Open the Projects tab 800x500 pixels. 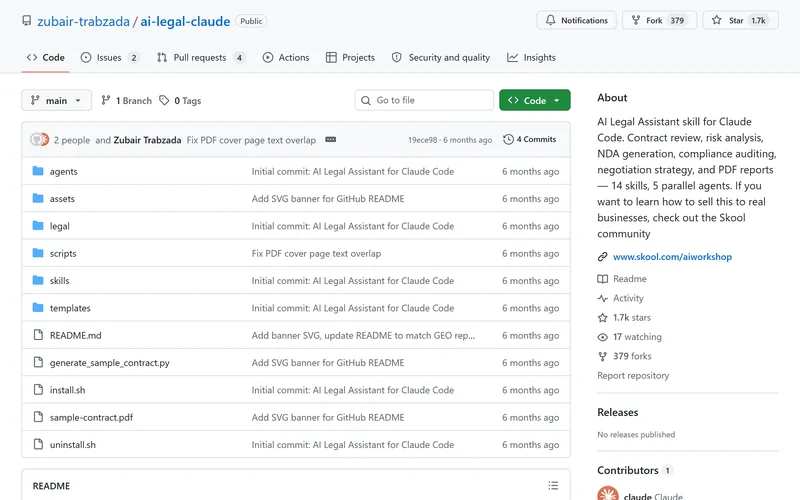(x=351, y=58)
